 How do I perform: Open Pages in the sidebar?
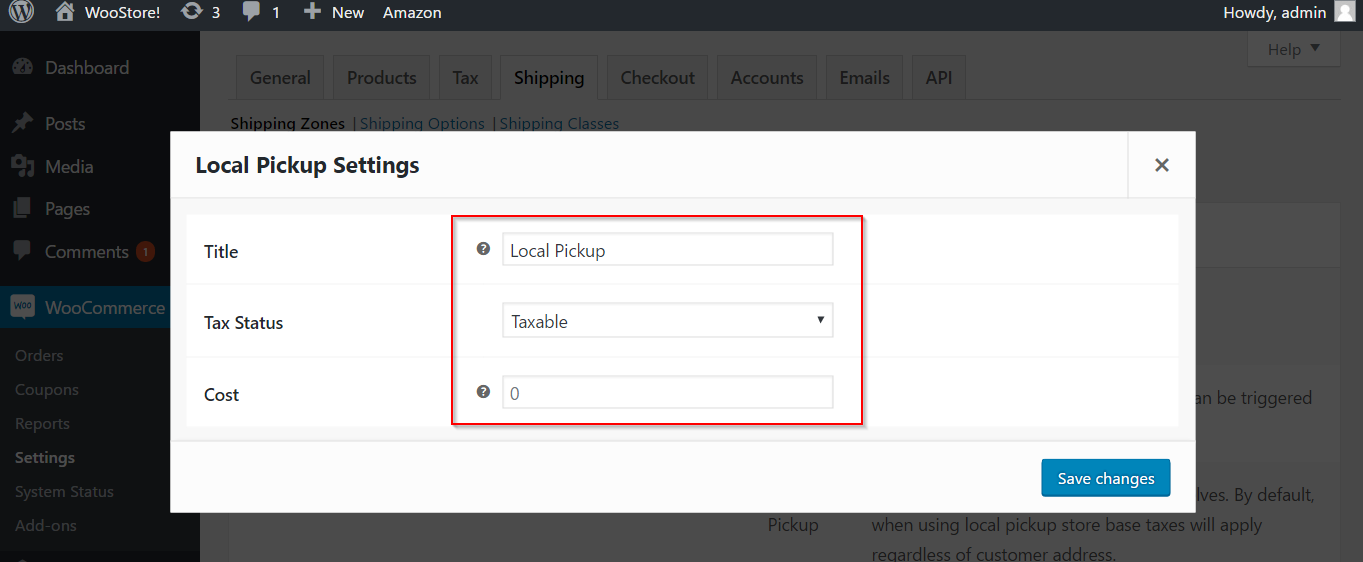click(x=67, y=209)
